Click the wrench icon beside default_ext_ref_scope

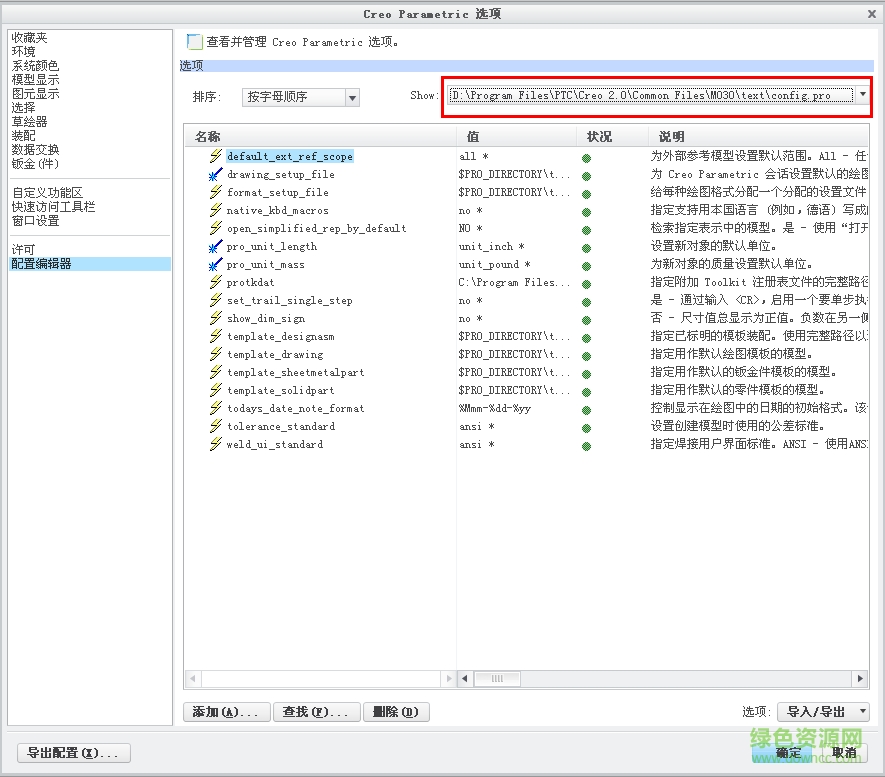216,155
